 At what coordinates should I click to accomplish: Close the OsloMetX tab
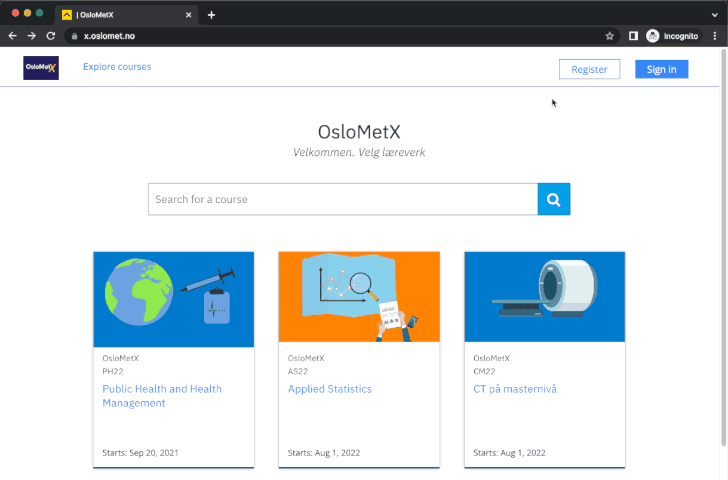(188, 15)
